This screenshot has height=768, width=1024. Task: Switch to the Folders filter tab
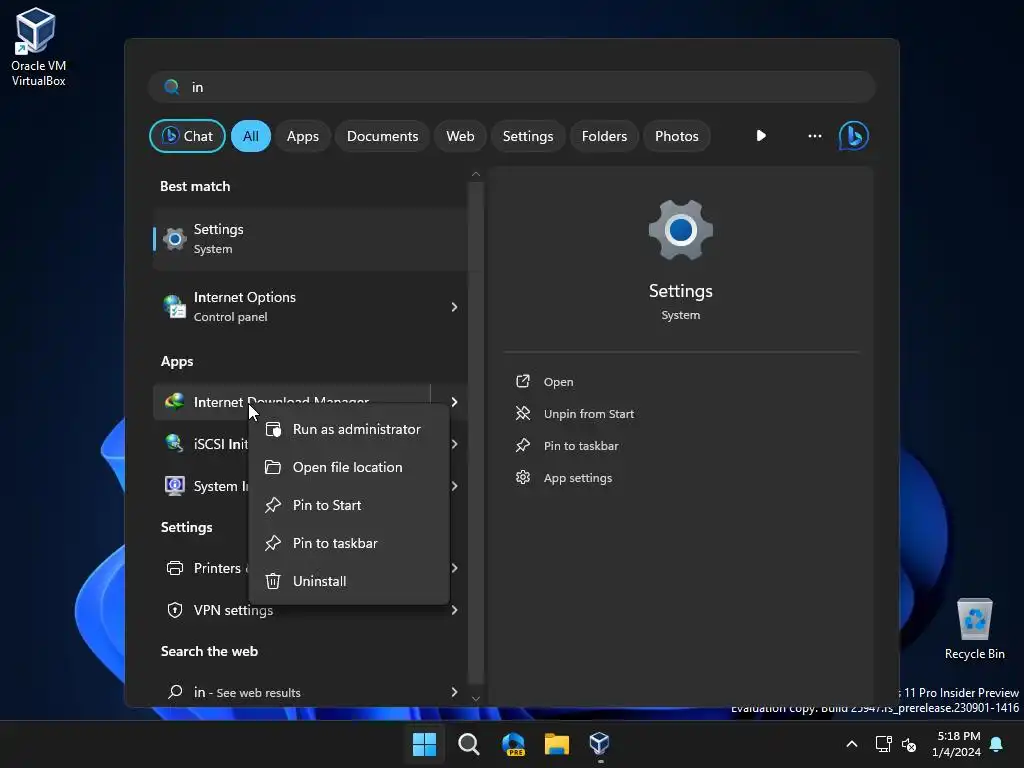point(604,136)
